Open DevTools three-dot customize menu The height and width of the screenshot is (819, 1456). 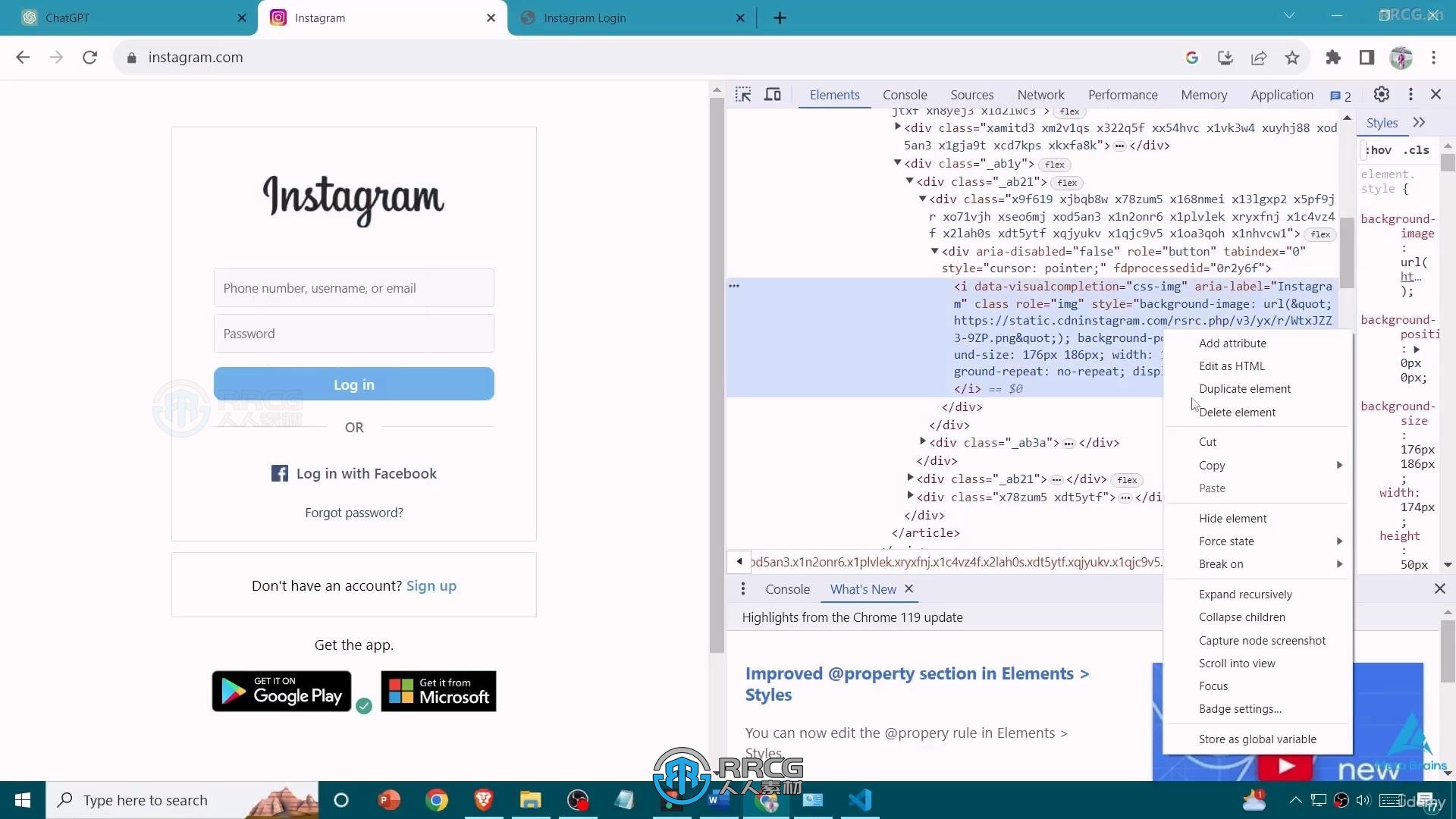click(1410, 94)
